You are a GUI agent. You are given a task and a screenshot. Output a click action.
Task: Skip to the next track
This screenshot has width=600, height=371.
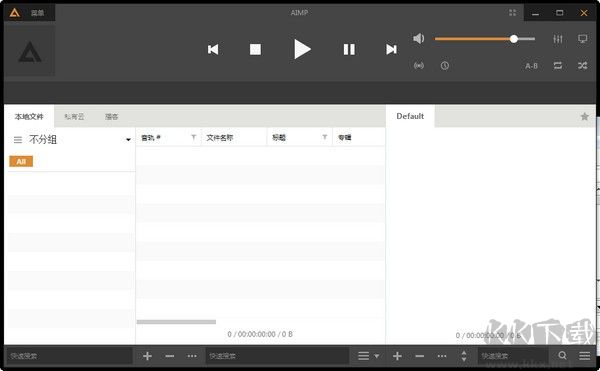point(391,49)
